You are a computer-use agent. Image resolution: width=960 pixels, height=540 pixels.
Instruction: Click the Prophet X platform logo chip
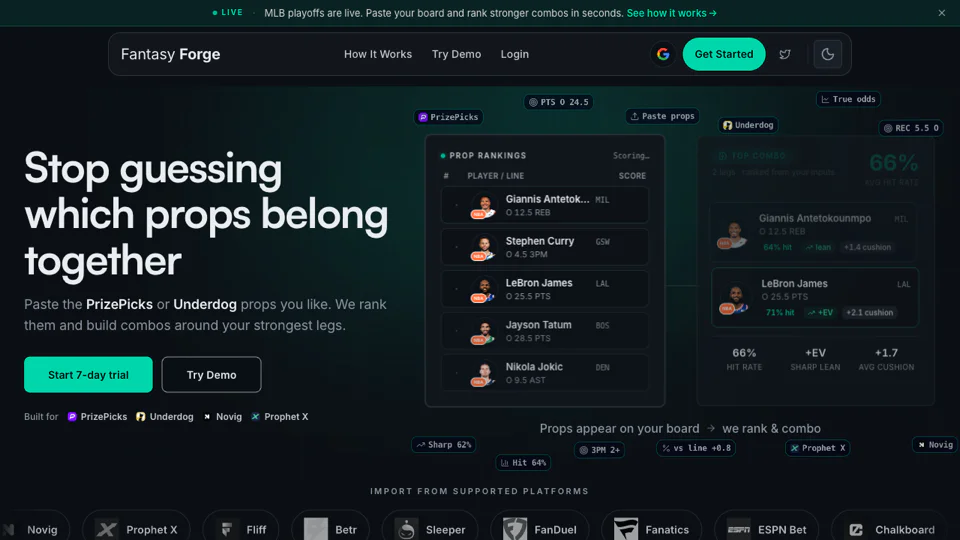tap(137, 529)
